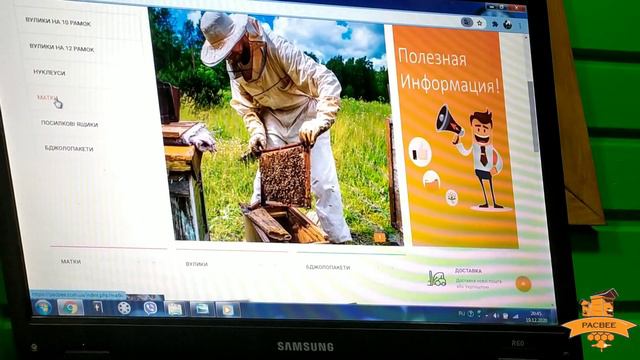Image resolution: width=640 pixels, height=360 pixels.
Task: Click the volume speaker icon in the tray
Action: [496, 315]
